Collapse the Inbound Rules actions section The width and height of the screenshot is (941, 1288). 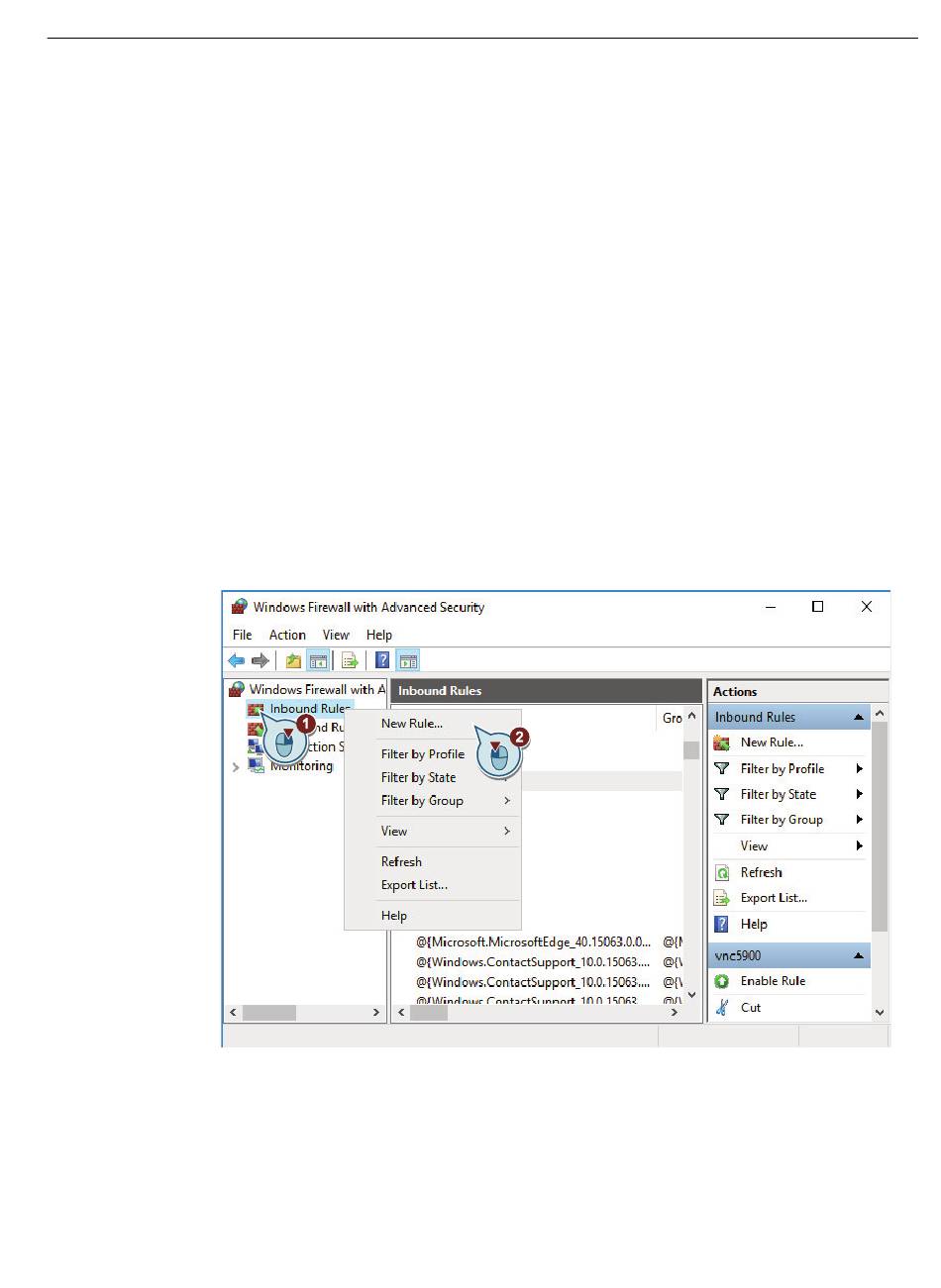pyautogui.click(x=859, y=717)
